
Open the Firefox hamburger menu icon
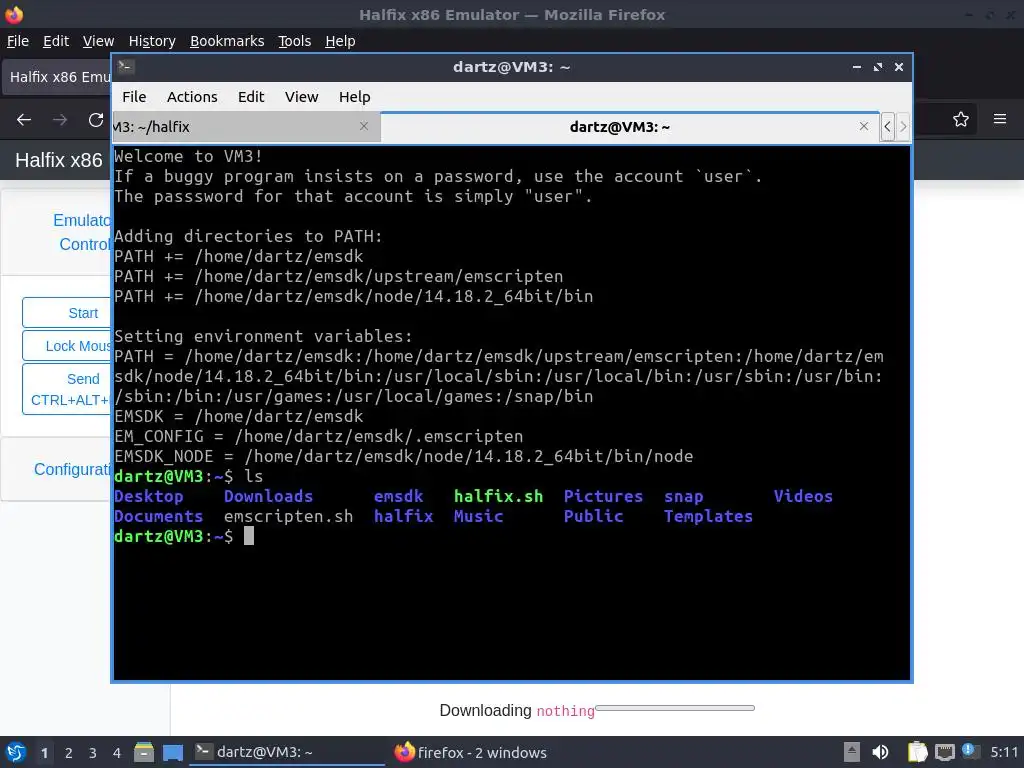coord(1000,119)
